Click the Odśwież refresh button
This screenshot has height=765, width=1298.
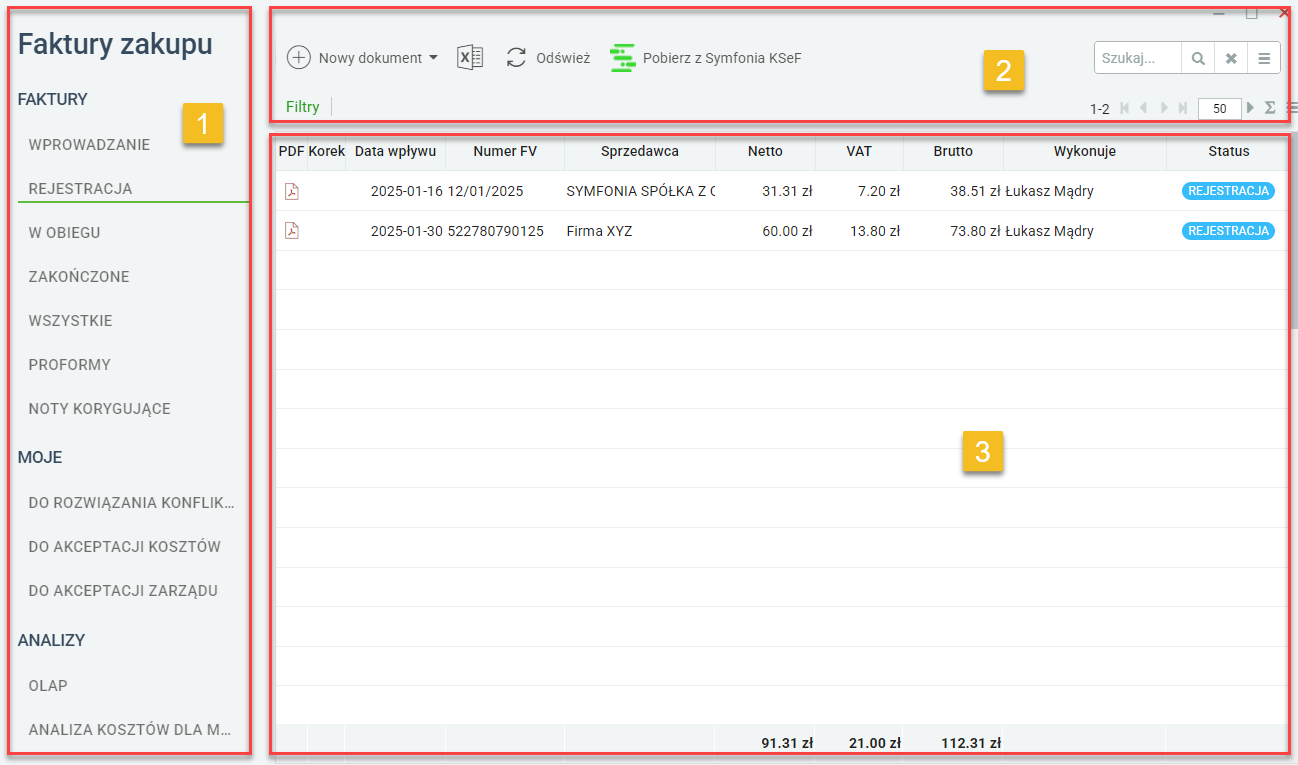548,58
